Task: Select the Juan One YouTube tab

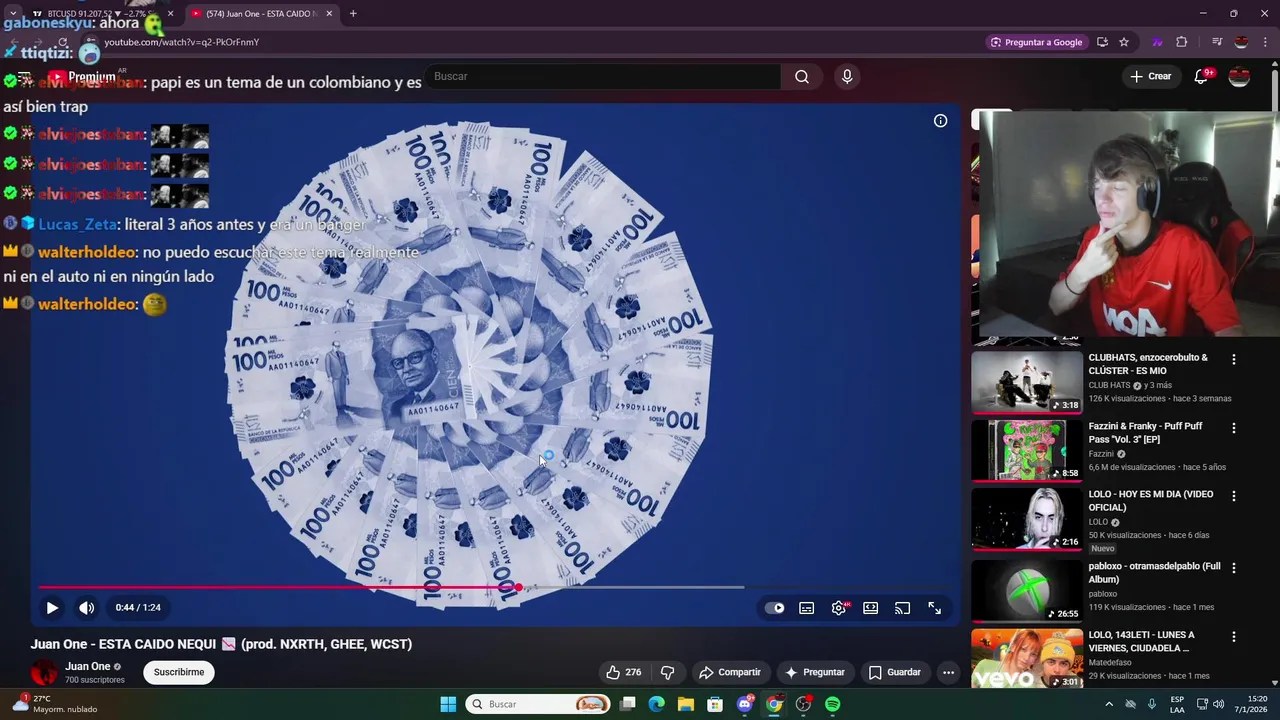Action: (262, 14)
